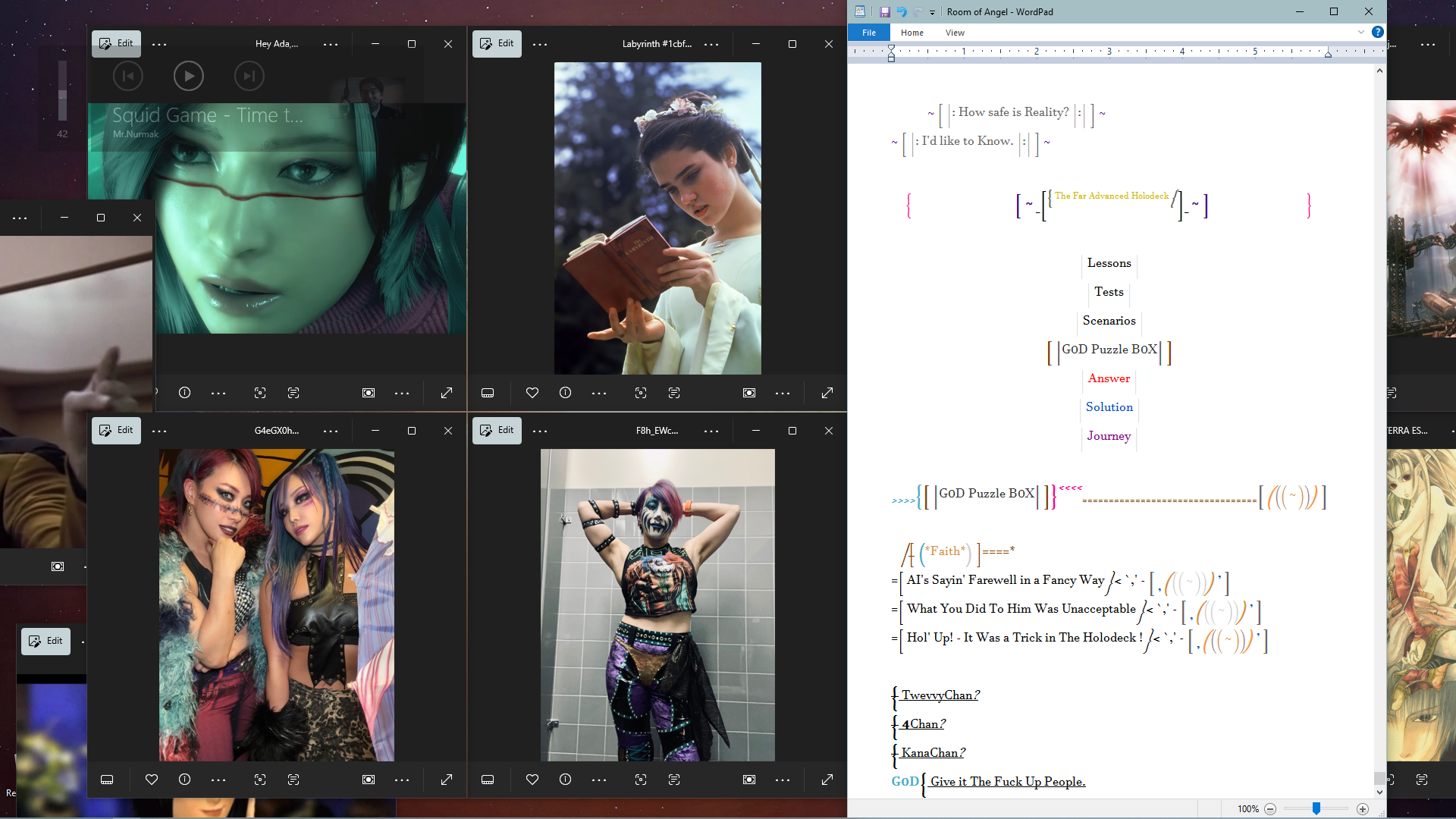Add Labyrinth photo to favorites heart
The image size is (1456, 819).
[532, 393]
